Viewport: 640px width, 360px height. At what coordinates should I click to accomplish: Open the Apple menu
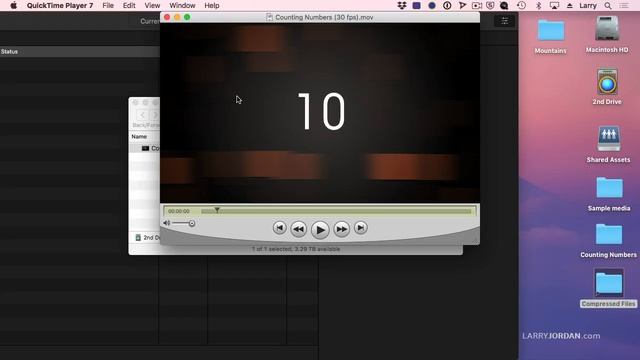pyautogui.click(x=13, y=6)
